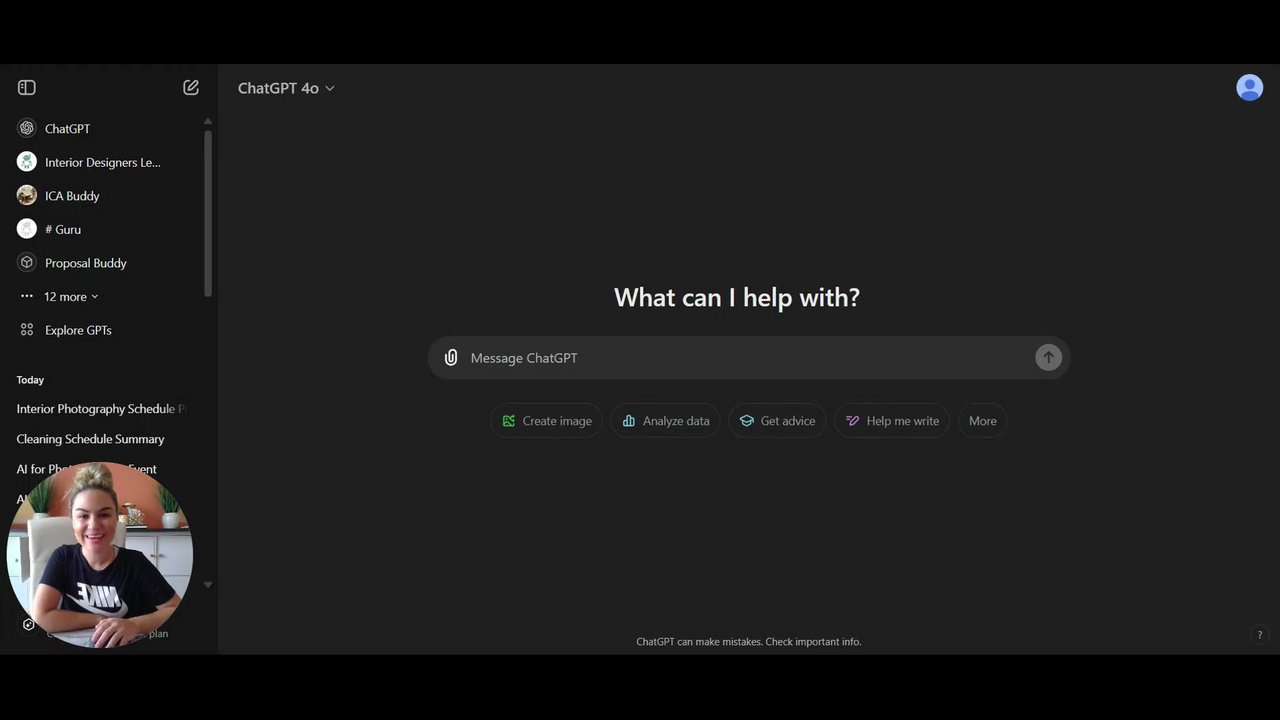Screen dimensions: 1280x720
Task: Click the Explore GPTs grid icon
Action: click(27, 330)
